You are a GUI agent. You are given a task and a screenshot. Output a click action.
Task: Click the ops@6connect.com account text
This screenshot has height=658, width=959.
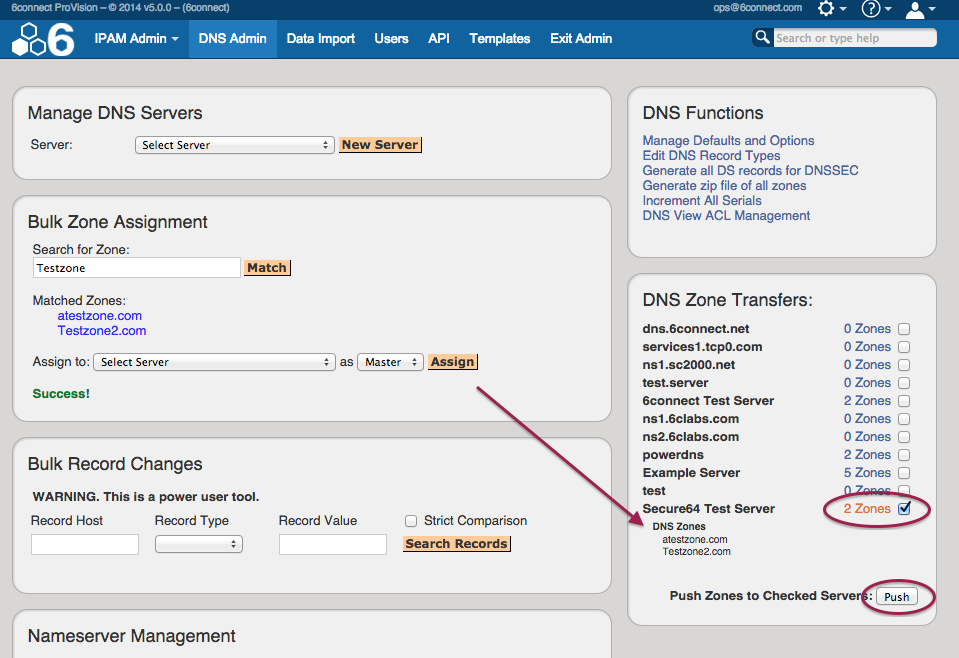coord(757,8)
